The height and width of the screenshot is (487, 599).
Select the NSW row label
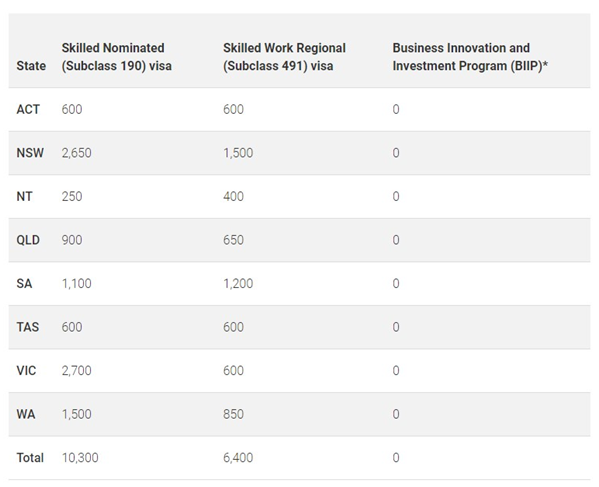pyautogui.click(x=30, y=153)
